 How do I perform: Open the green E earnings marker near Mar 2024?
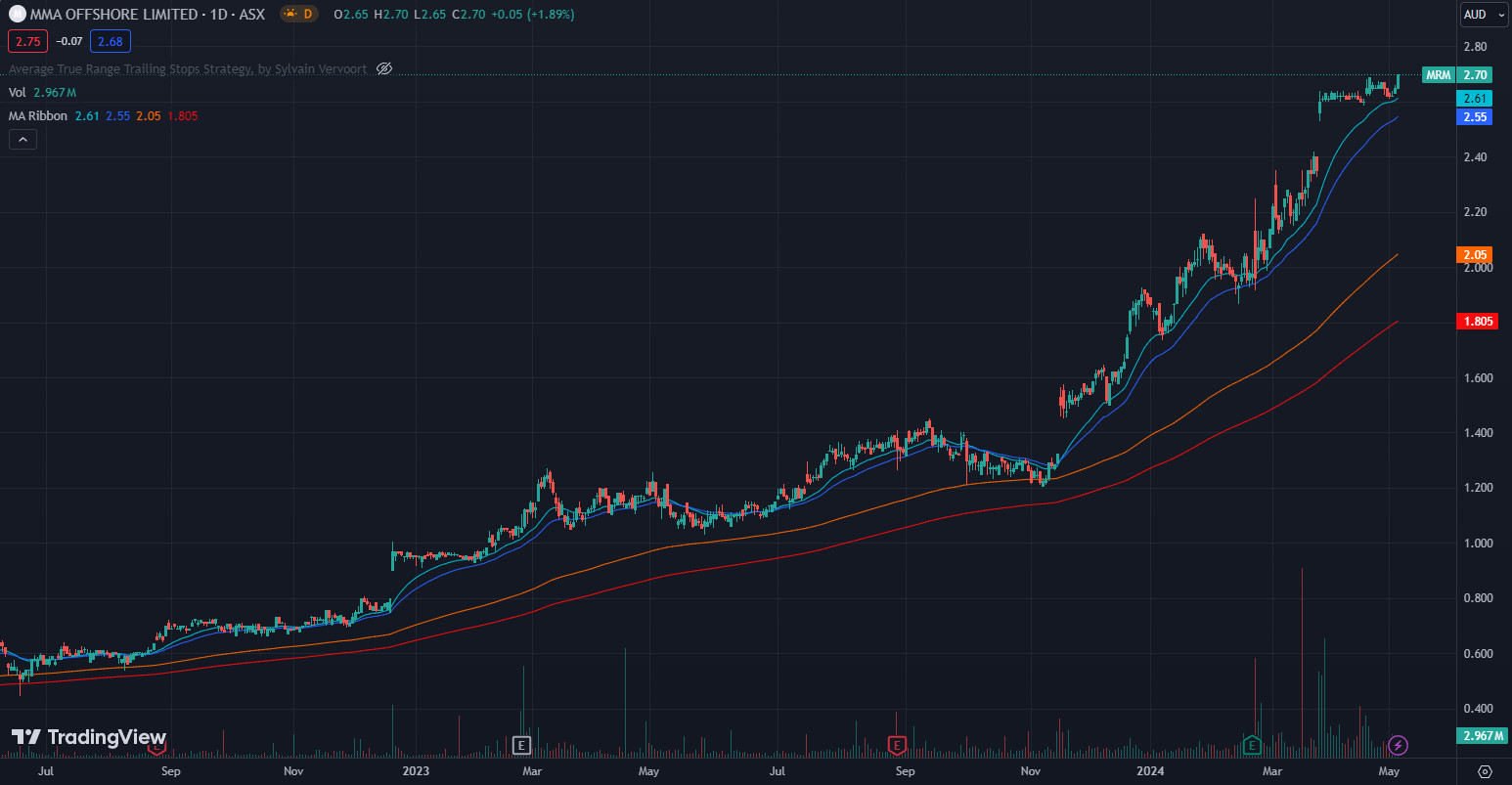tap(1251, 746)
